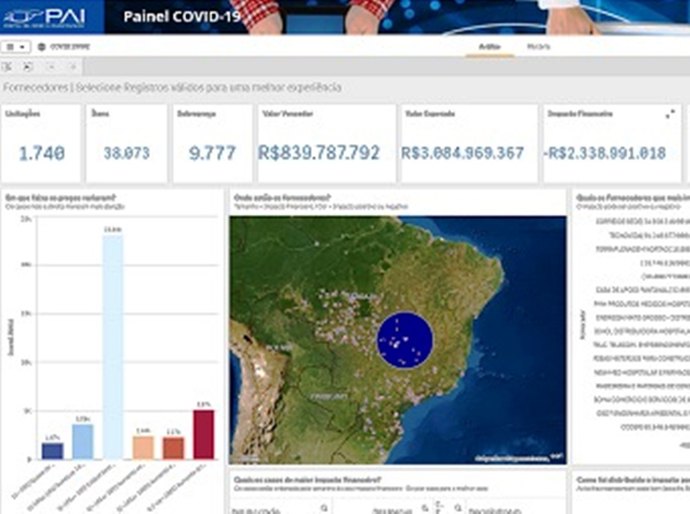Image resolution: width=690 pixels, height=514 pixels.
Task: Expand the Impacto Financeiro KPI to fullscreen
Action: click(669, 115)
